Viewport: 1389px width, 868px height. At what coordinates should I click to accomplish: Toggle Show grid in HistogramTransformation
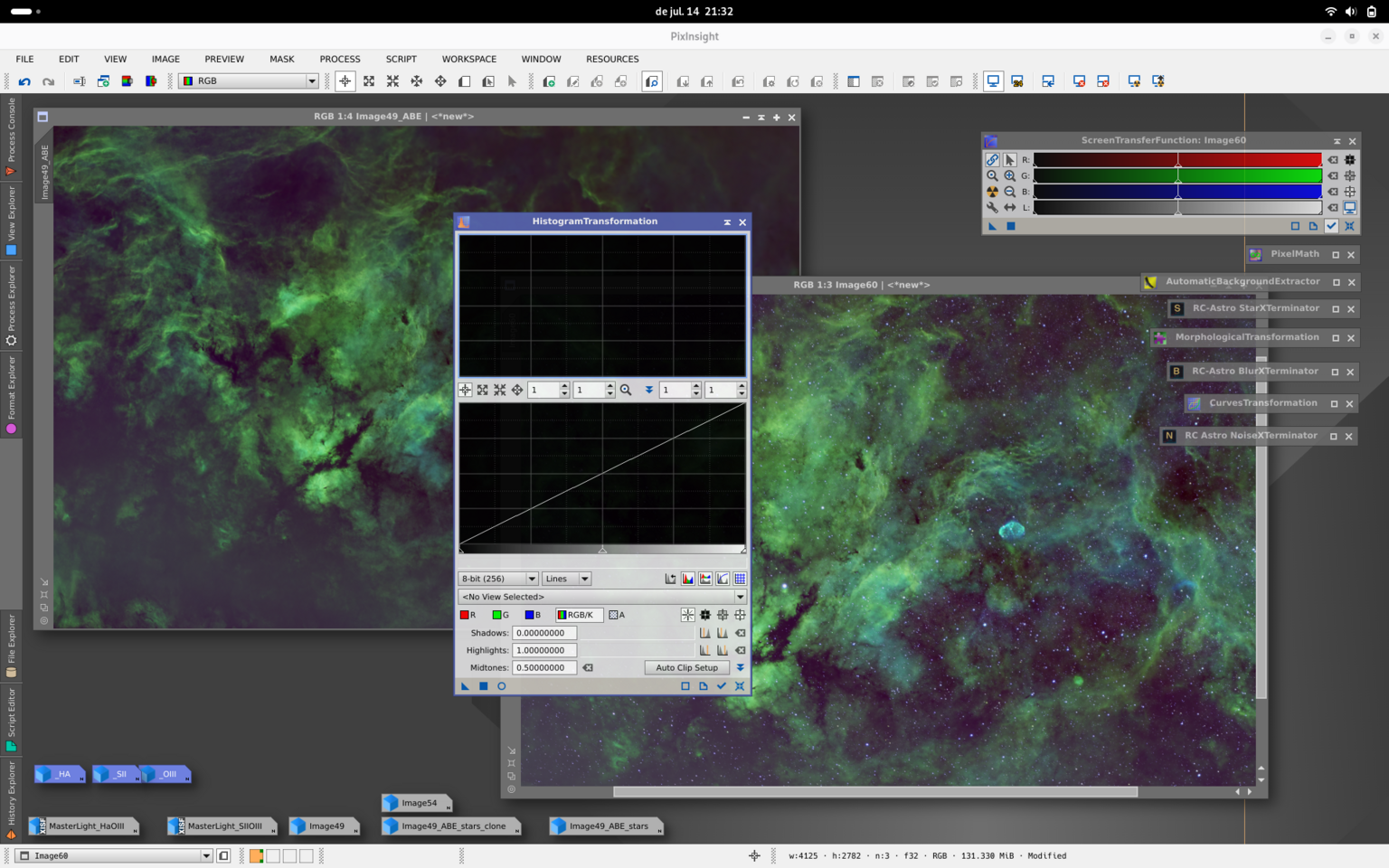coord(740,579)
